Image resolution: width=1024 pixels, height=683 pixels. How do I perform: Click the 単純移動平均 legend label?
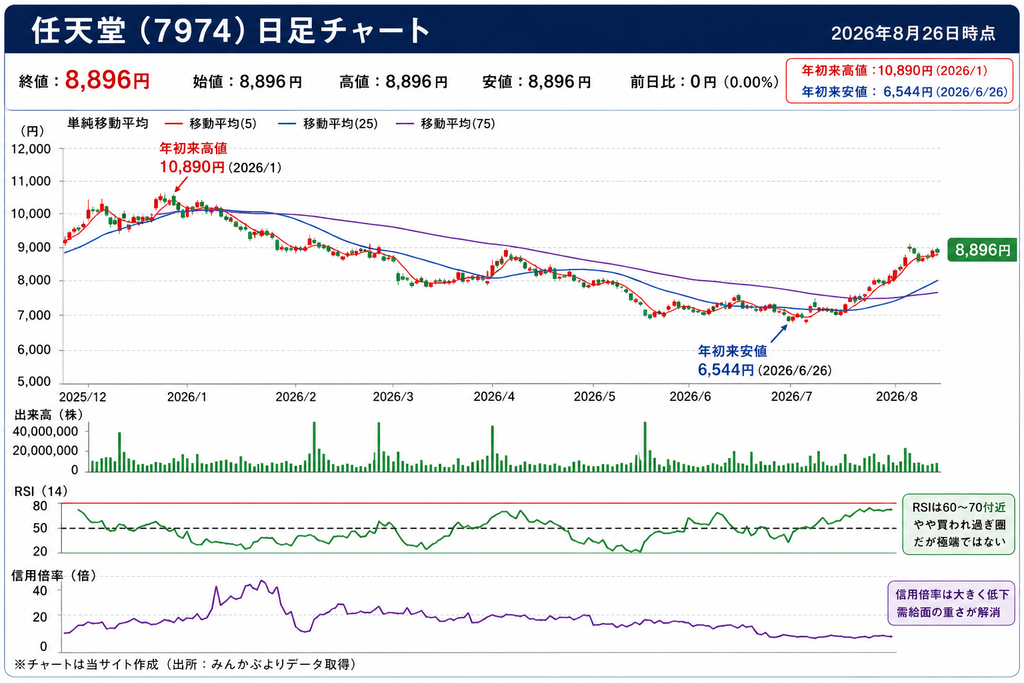(108, 123)
